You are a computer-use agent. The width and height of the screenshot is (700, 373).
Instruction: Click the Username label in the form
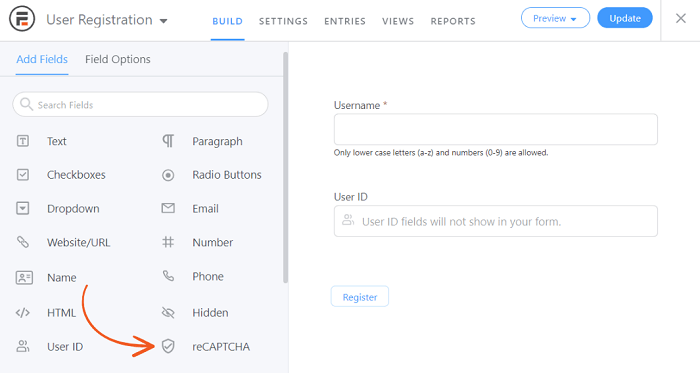tap(357, 105)
